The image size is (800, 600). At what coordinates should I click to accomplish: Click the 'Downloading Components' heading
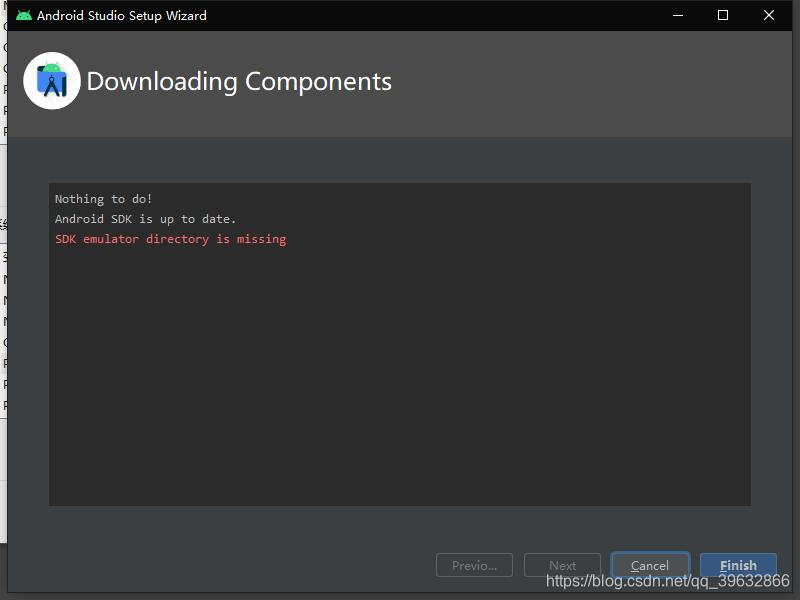pos(239,82)
